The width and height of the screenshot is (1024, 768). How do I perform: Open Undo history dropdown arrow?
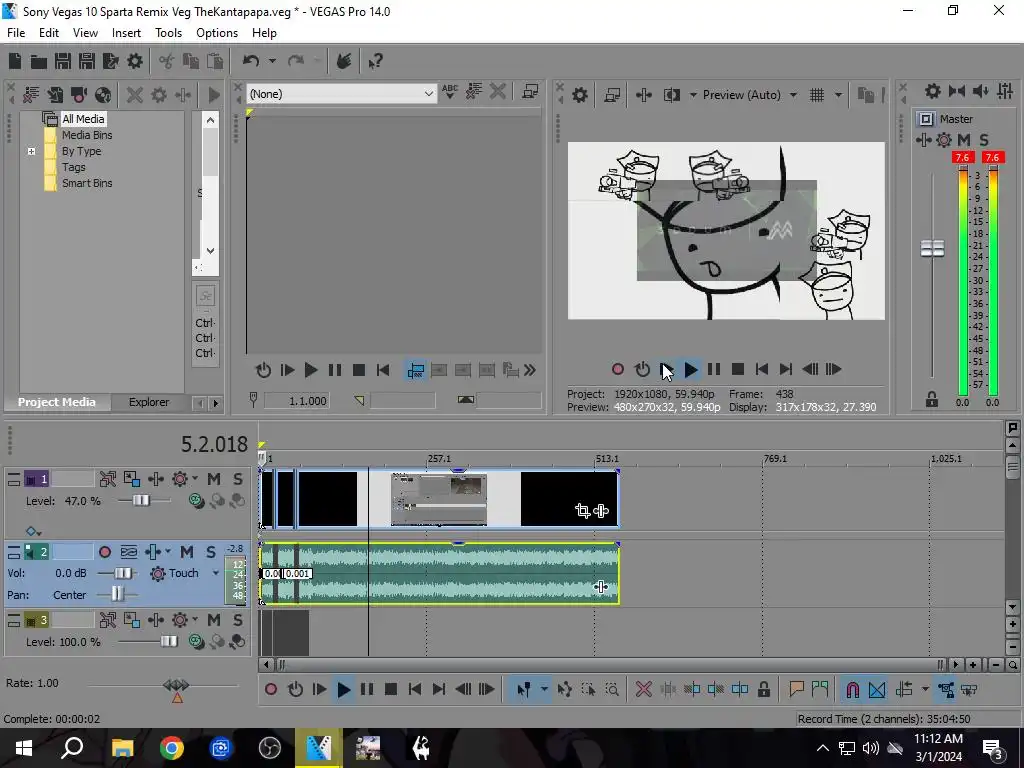(272, 61)
